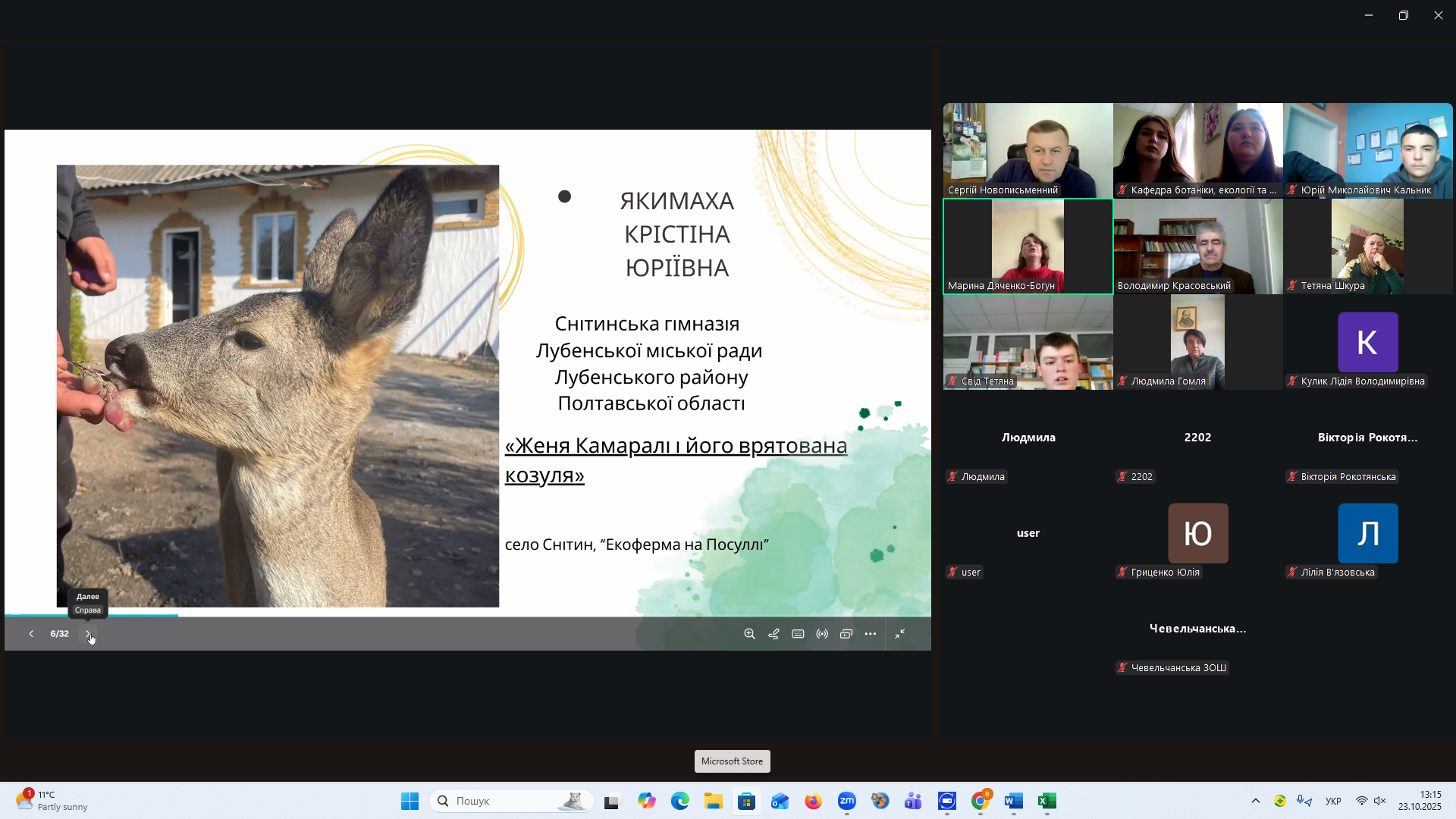Exit fullscreen with the collapse arrows icon

900,634
